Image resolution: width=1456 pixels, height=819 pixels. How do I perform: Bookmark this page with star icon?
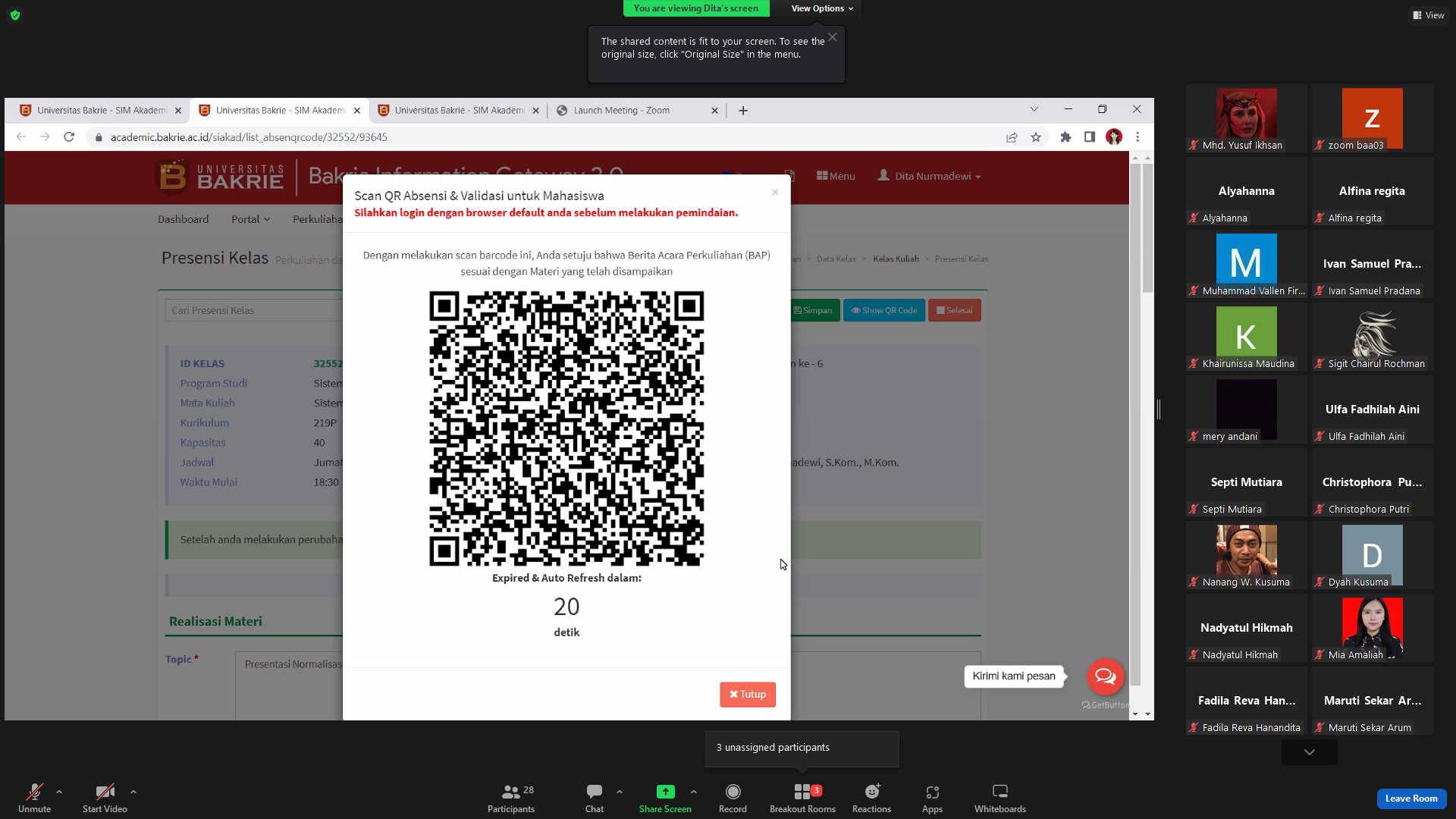point(1036,137)
